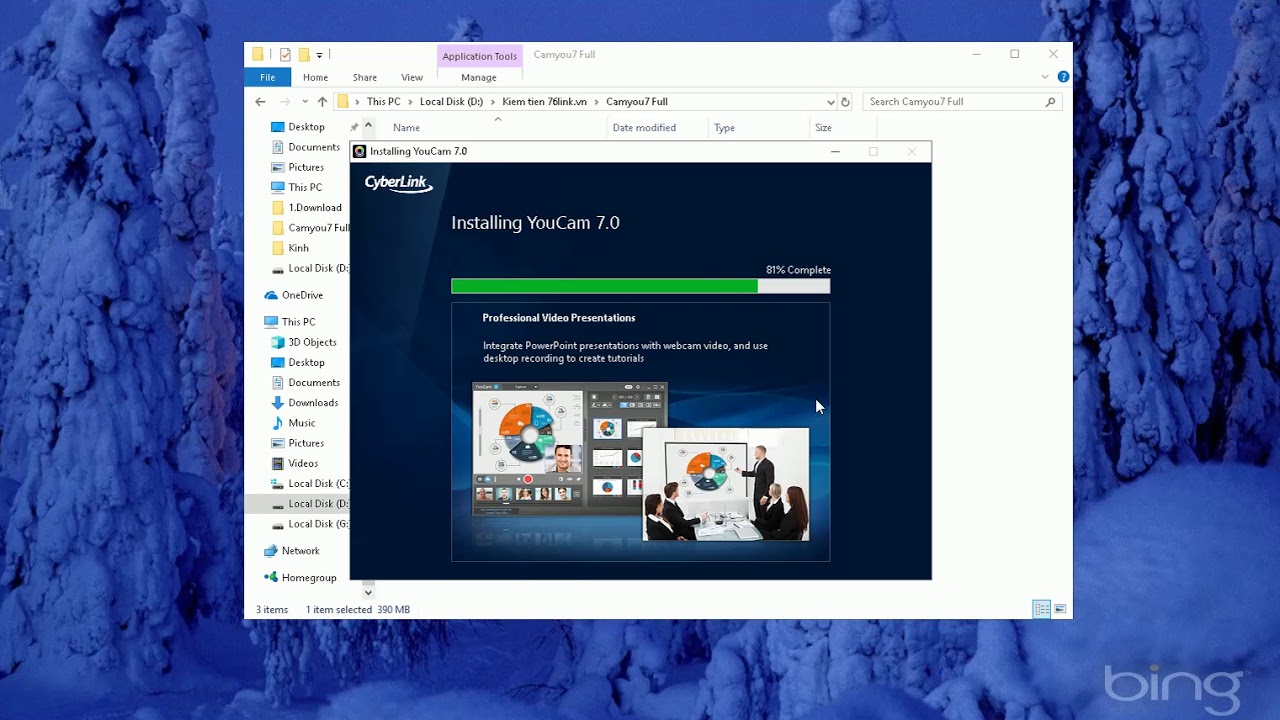Click the New folder icon in title bar
1280x720 pixels.
coord(304,55)
